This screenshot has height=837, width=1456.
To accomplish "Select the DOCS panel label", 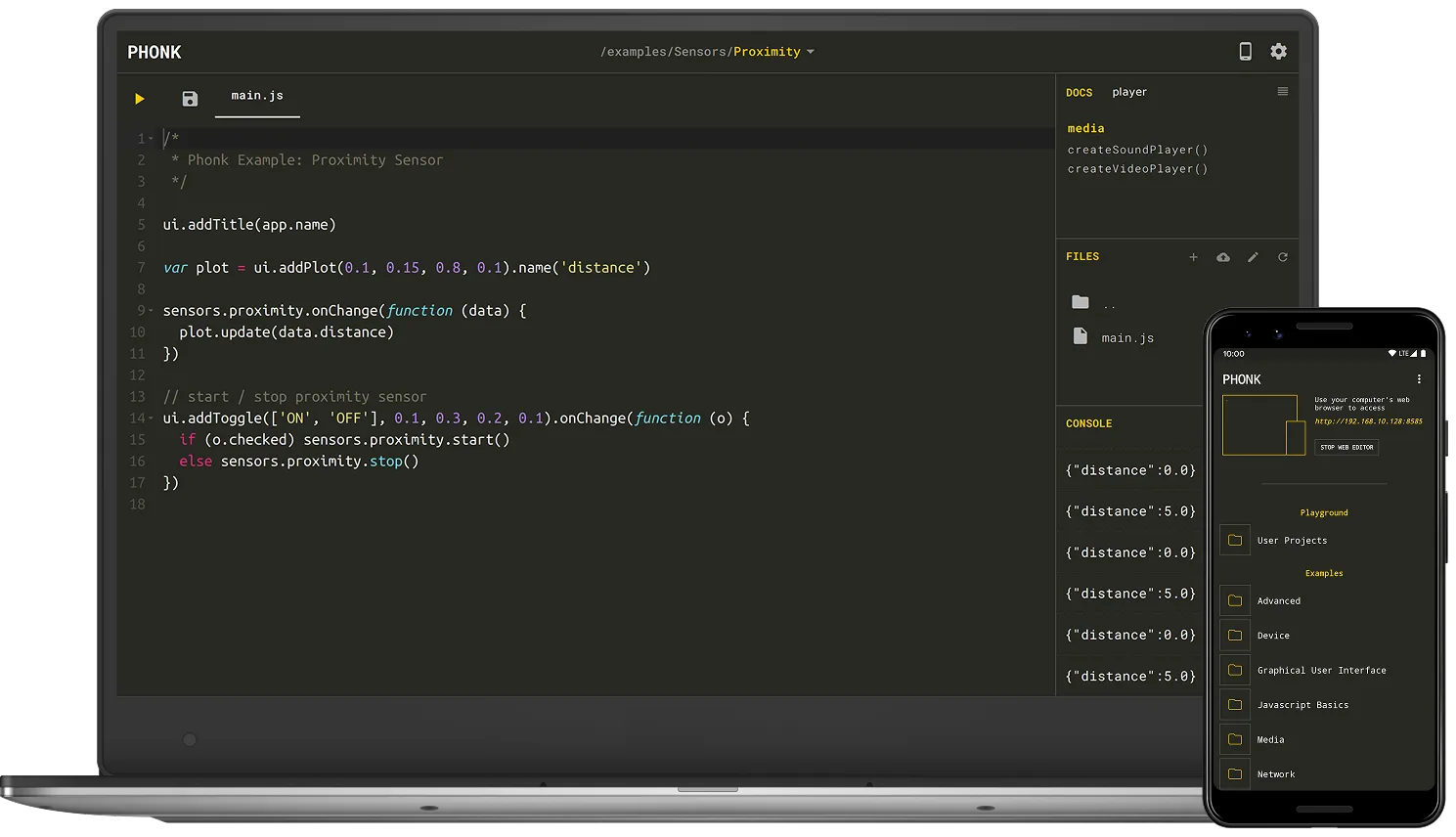I will pyautogui.click(x=1080, y=93).
